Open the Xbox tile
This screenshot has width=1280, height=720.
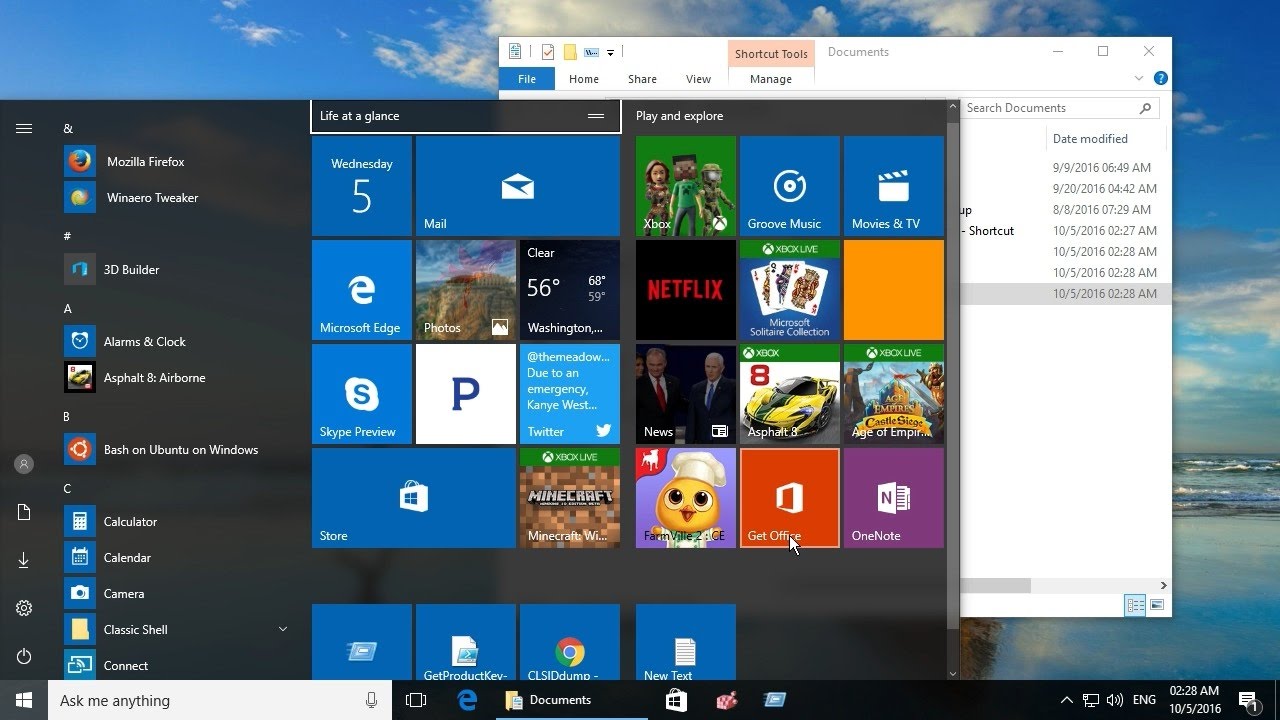[686, 186]
